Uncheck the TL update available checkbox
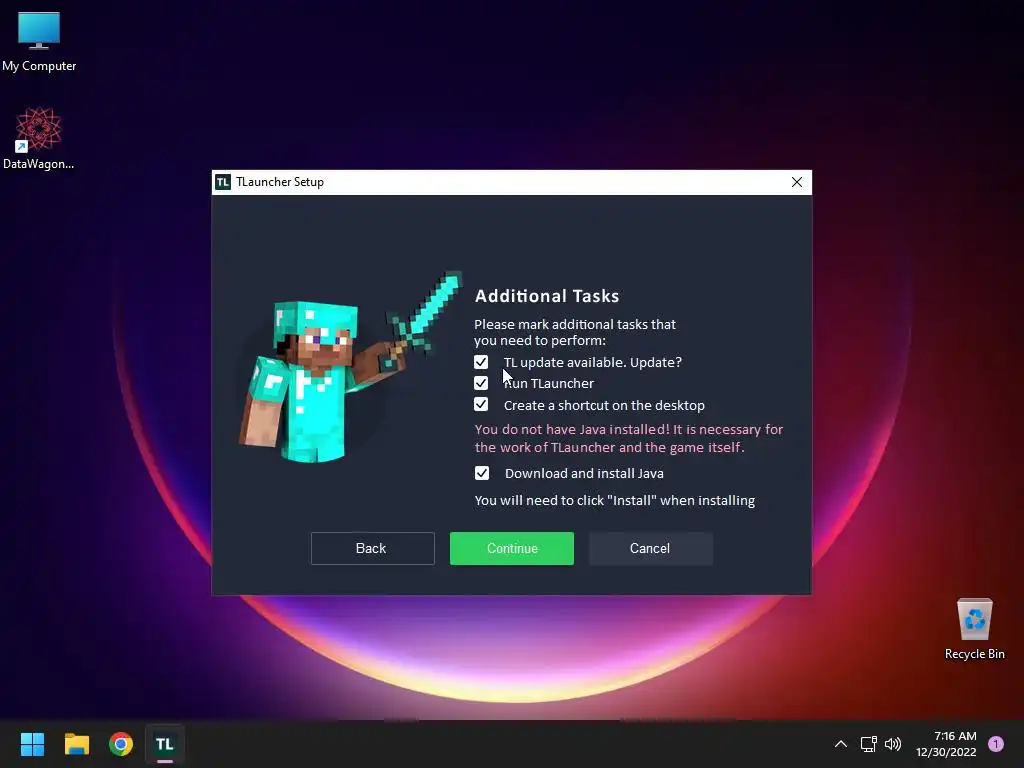This screenshot has width=1024, height=768. pyautogui.click(x=481, y=362)
